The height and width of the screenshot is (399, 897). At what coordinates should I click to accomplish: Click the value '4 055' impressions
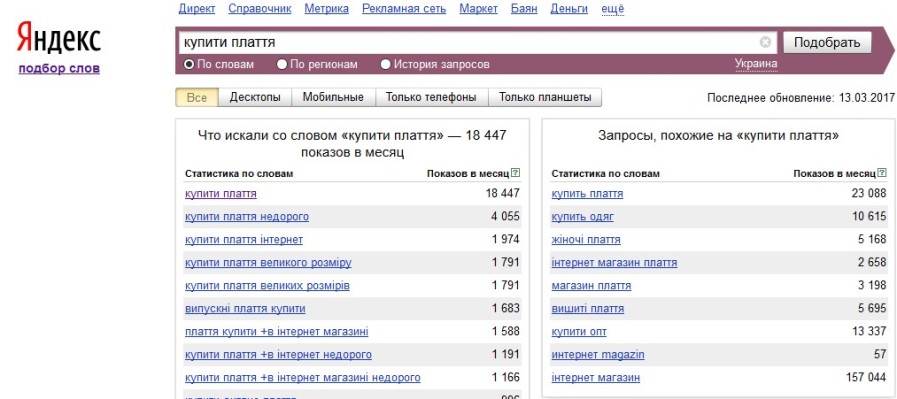pyautogui.click(x=505, y=216)
